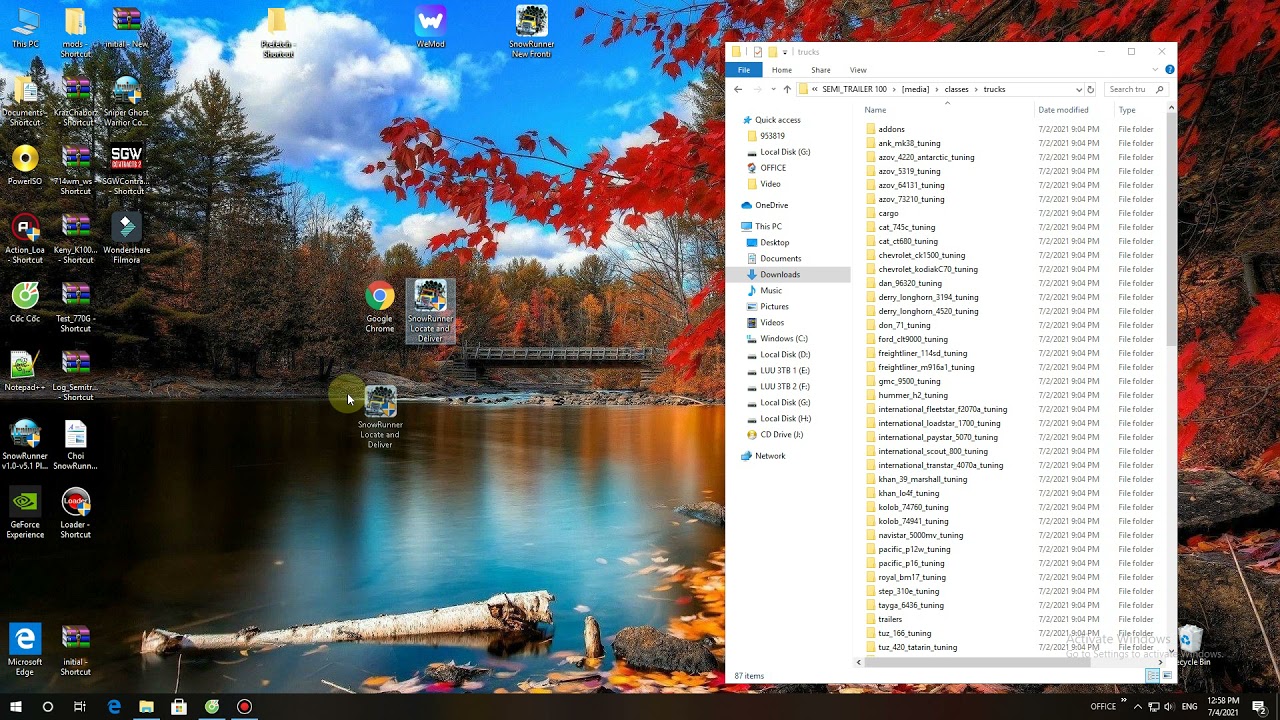Image resolution: width=1280 pixels, height=720 pixels.
Task: Open recent locations dropdown arrow
Action: (773, 89)
